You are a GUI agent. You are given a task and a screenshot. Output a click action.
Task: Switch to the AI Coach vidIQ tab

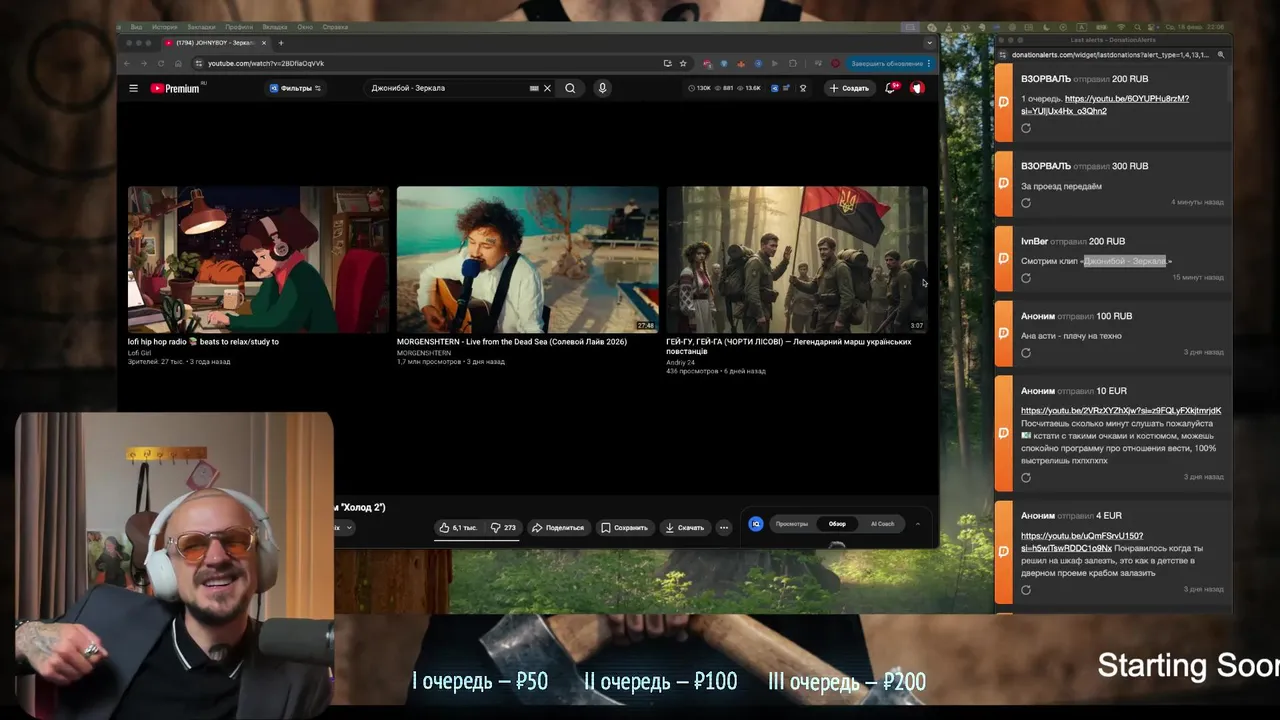[883, 524]
